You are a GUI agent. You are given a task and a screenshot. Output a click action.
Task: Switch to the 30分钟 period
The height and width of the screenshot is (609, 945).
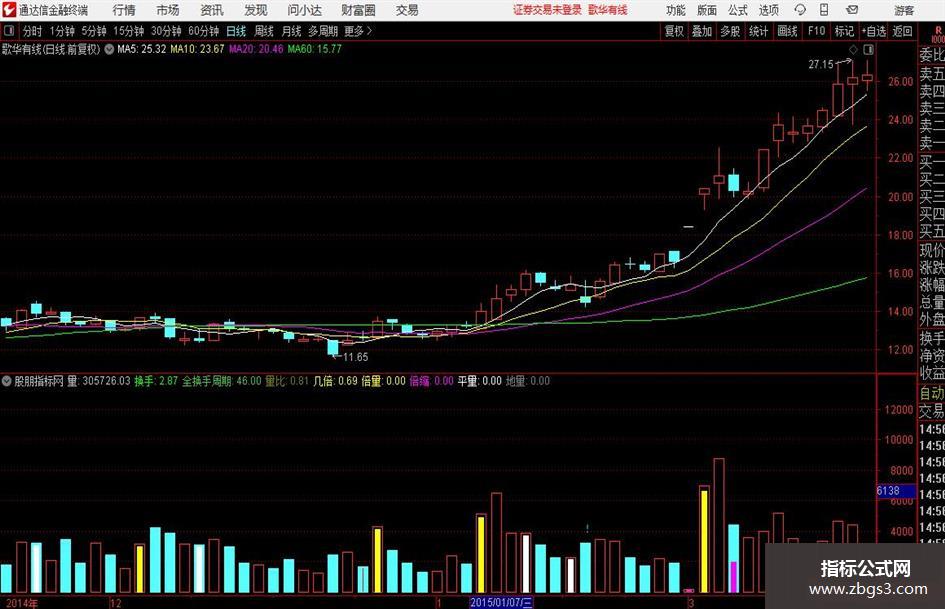(166, 31)
